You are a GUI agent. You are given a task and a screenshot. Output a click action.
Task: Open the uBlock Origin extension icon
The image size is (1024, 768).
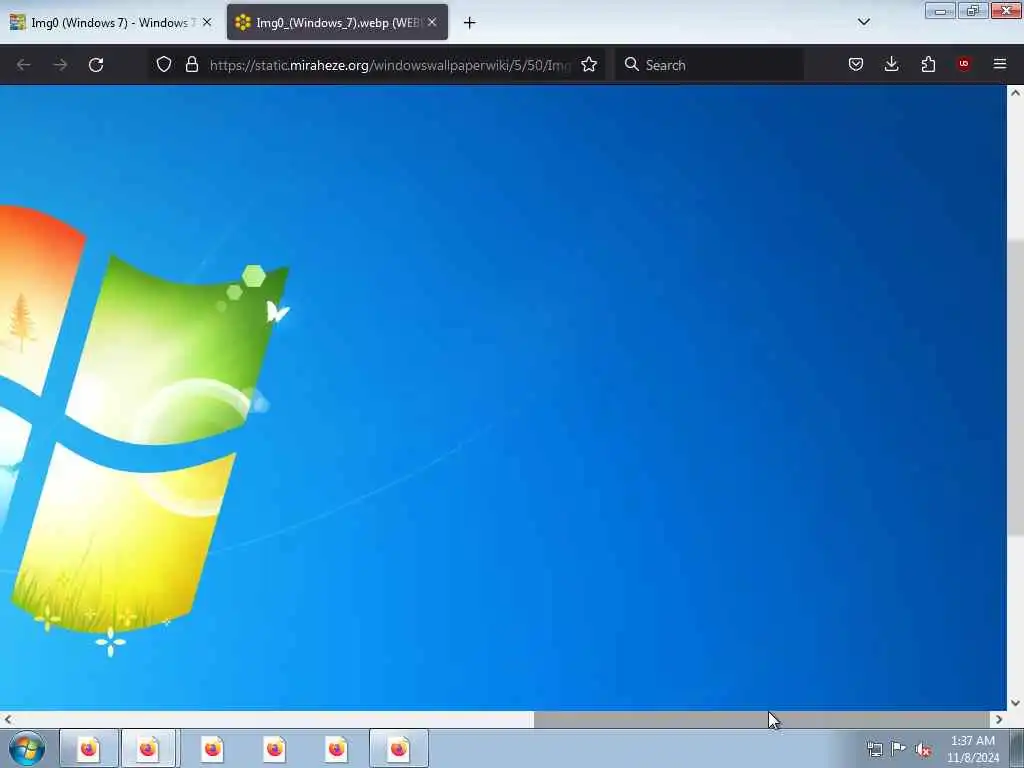[x=964, y=64]
